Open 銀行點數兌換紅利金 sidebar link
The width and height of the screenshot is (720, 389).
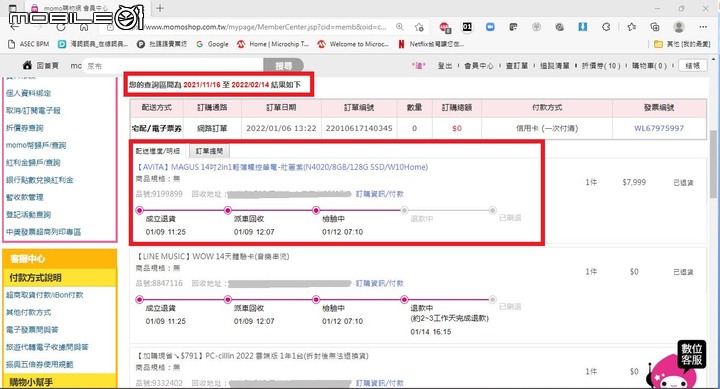39,180
